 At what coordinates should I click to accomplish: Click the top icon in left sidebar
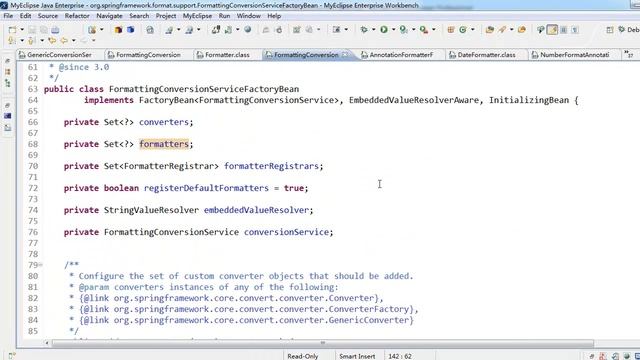tap(7, 61)
